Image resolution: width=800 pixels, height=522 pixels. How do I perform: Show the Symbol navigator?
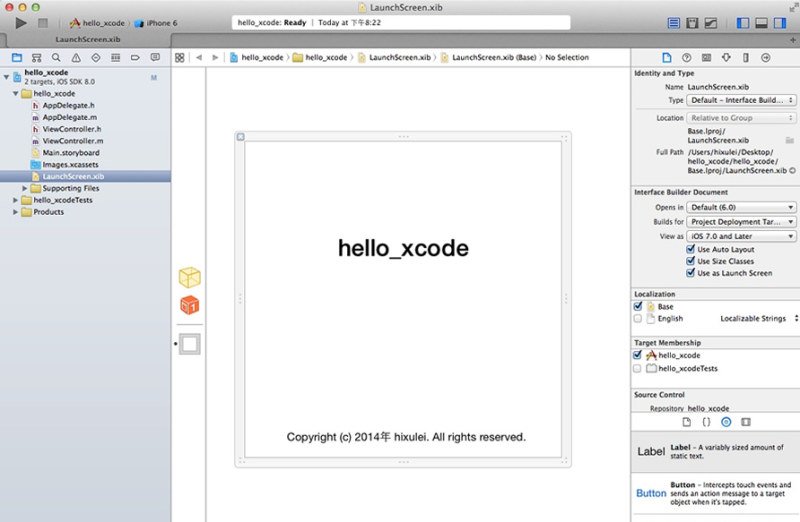point(36,58)
